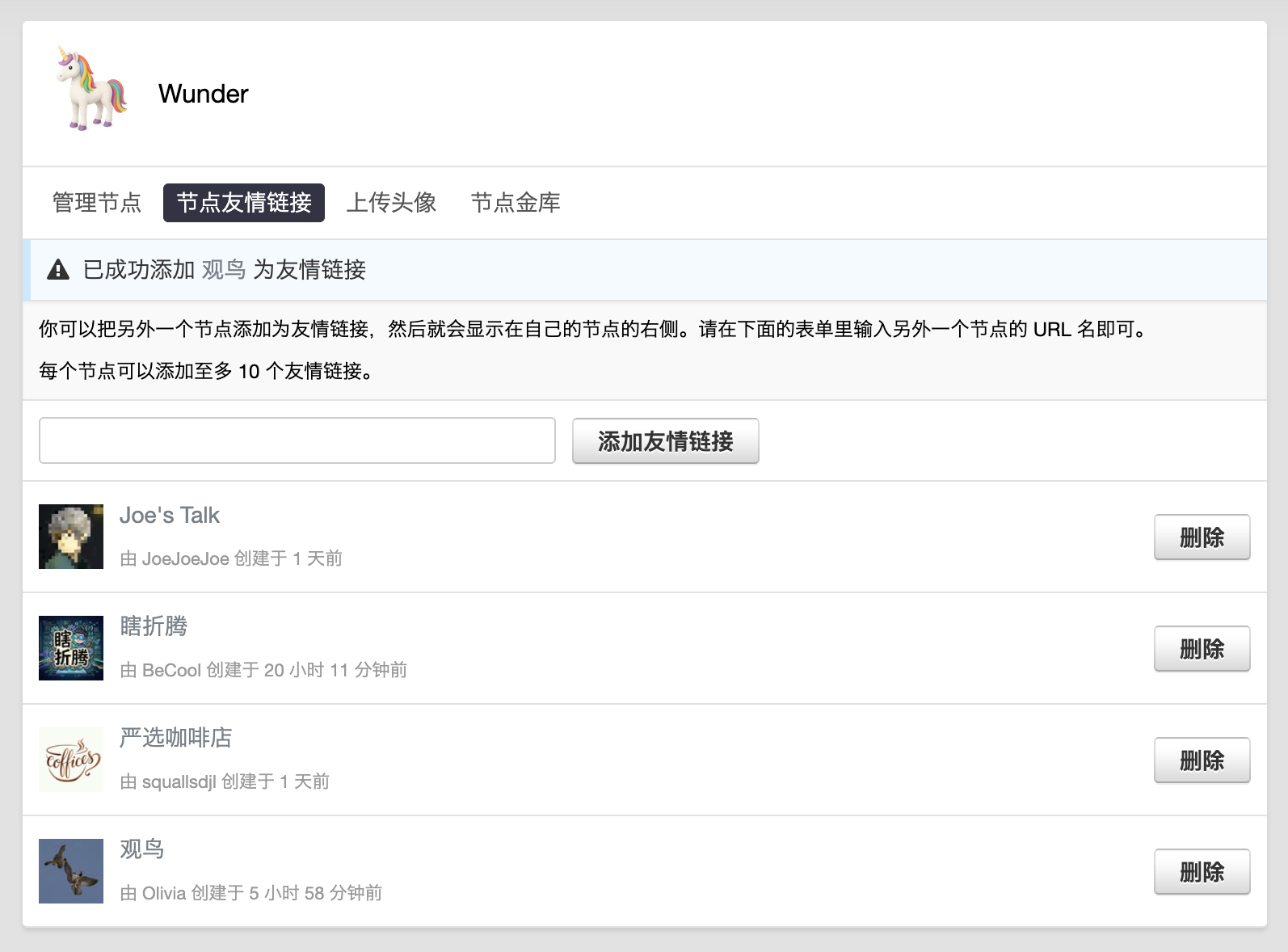Go to 上传头像 tab
This screenshot has width=1288, height=952.
(391, 203)
